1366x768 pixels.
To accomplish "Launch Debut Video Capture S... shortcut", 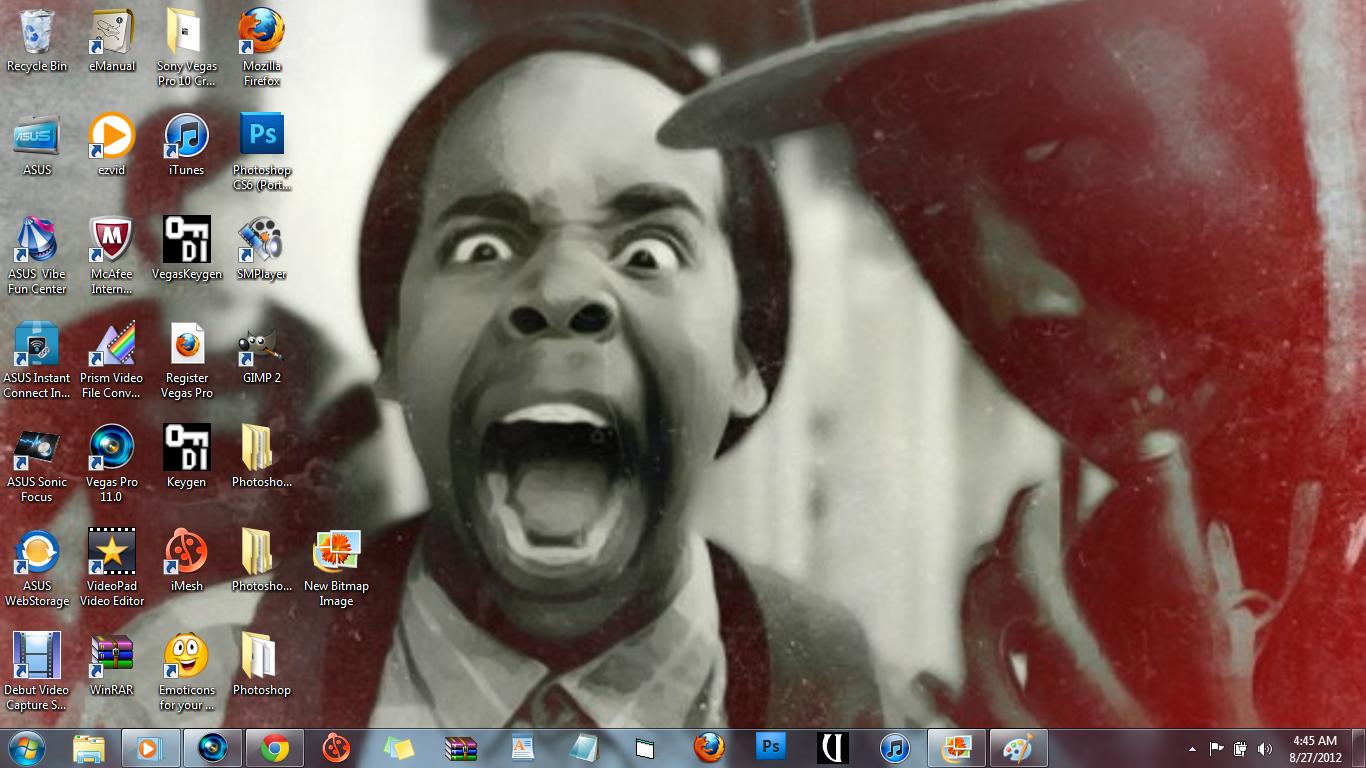I will (x=37, y=672).
